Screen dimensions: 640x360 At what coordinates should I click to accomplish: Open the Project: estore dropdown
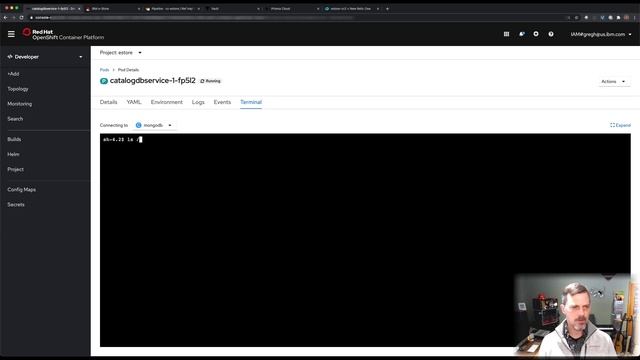120,53
